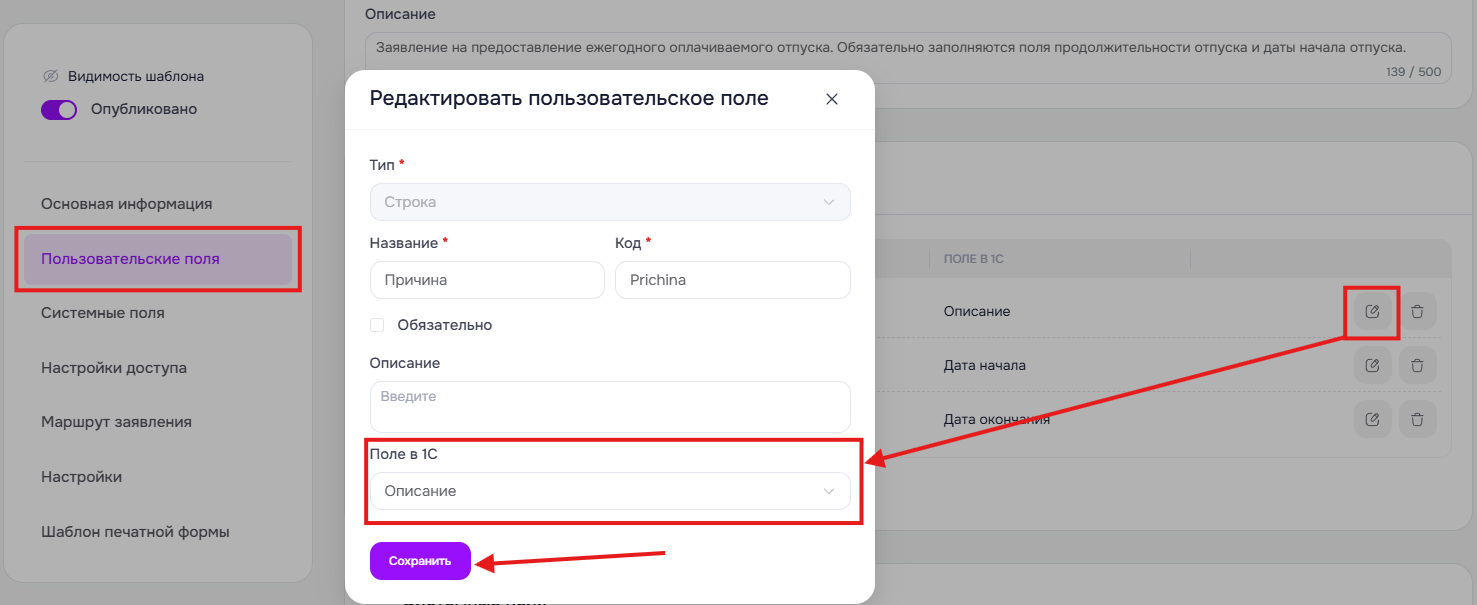Open Маршрут заявления section
Screen dimensions: 1477x605
click(x=116, y=422)
